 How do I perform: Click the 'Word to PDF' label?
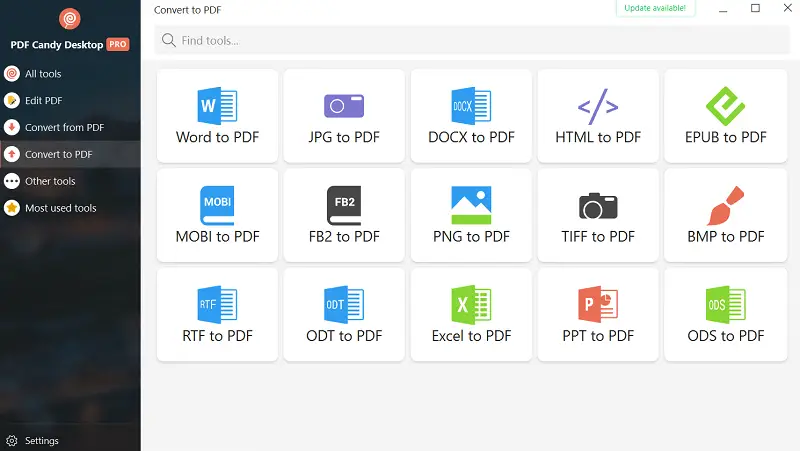tap(217, 137)
